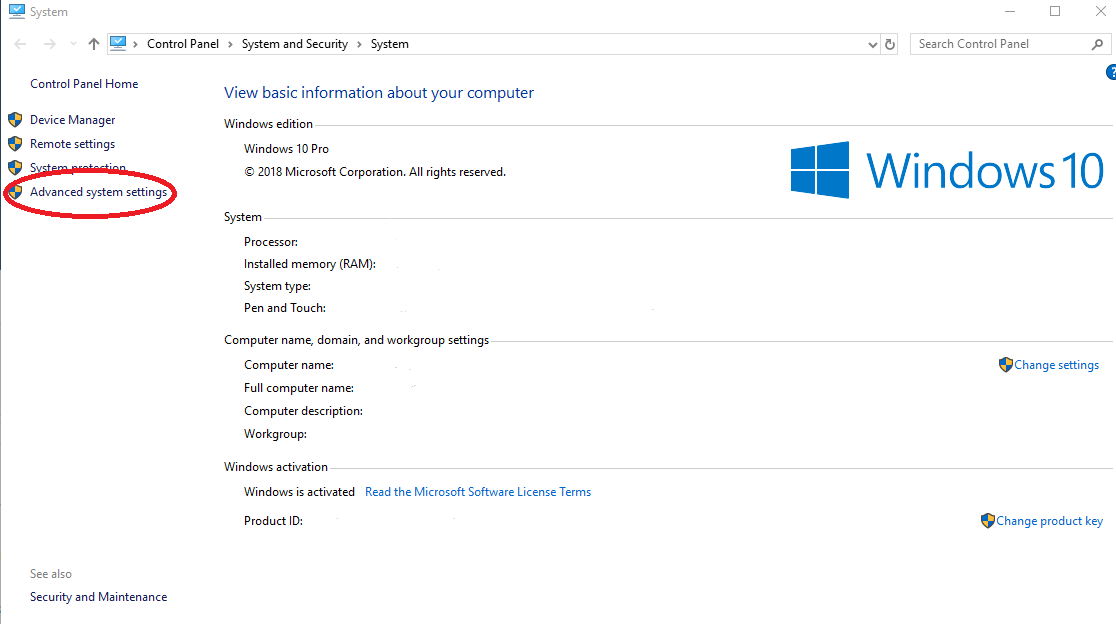Read the Microsoft Software License Terms
Viewport: 1116px width, 628px height.
[x=478, y=492]
